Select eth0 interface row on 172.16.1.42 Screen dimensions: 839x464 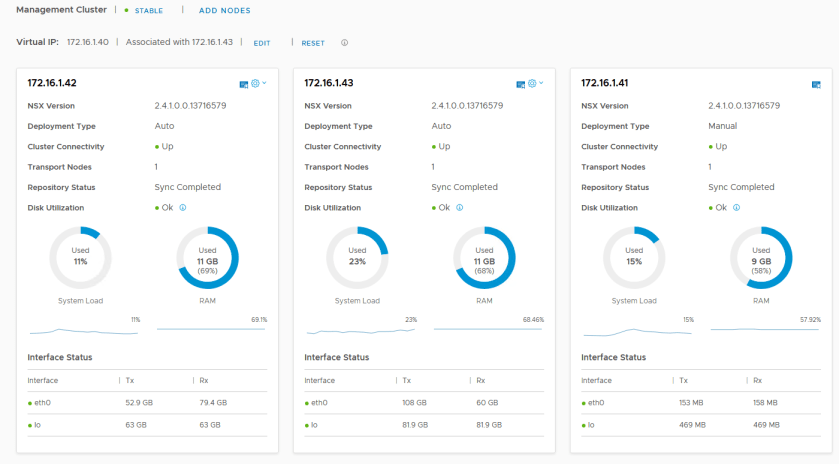point(147,403)
